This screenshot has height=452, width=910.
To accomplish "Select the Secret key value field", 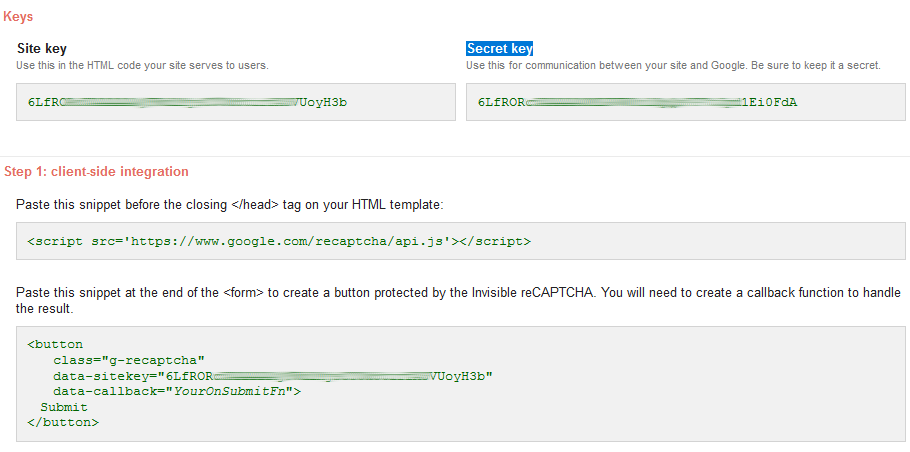I will 685,102.
